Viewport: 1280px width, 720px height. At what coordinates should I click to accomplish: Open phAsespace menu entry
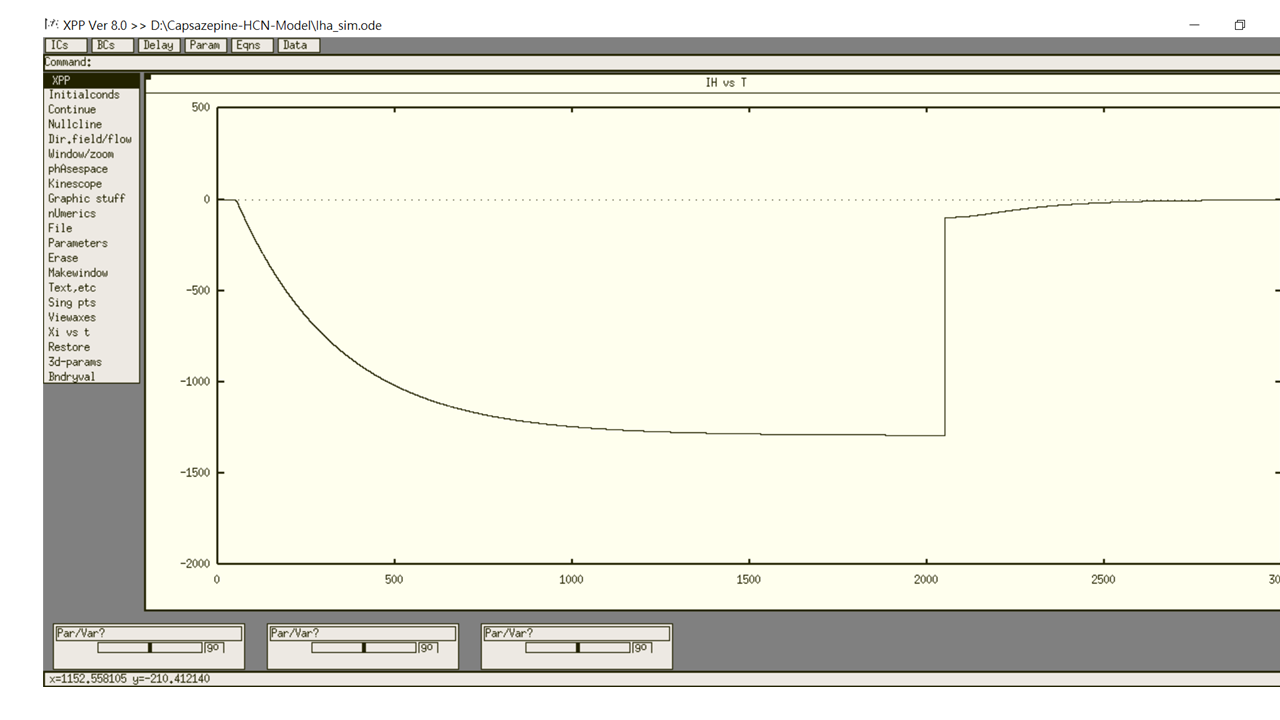[x=91, y=169]
